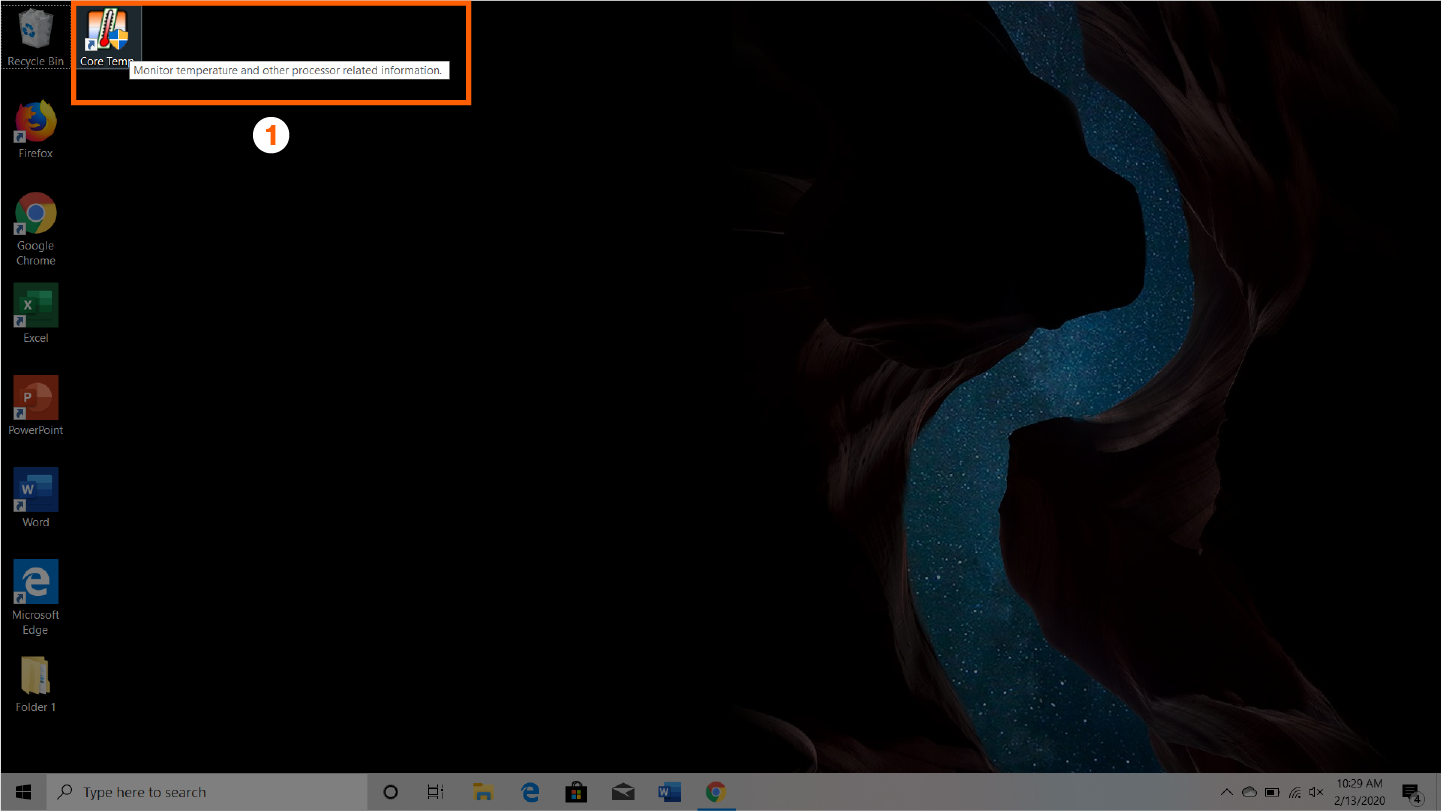Open File Explorer from the taskbar
The width and height of the screenshot is (1441, 811).
click(x=483, y=792)
